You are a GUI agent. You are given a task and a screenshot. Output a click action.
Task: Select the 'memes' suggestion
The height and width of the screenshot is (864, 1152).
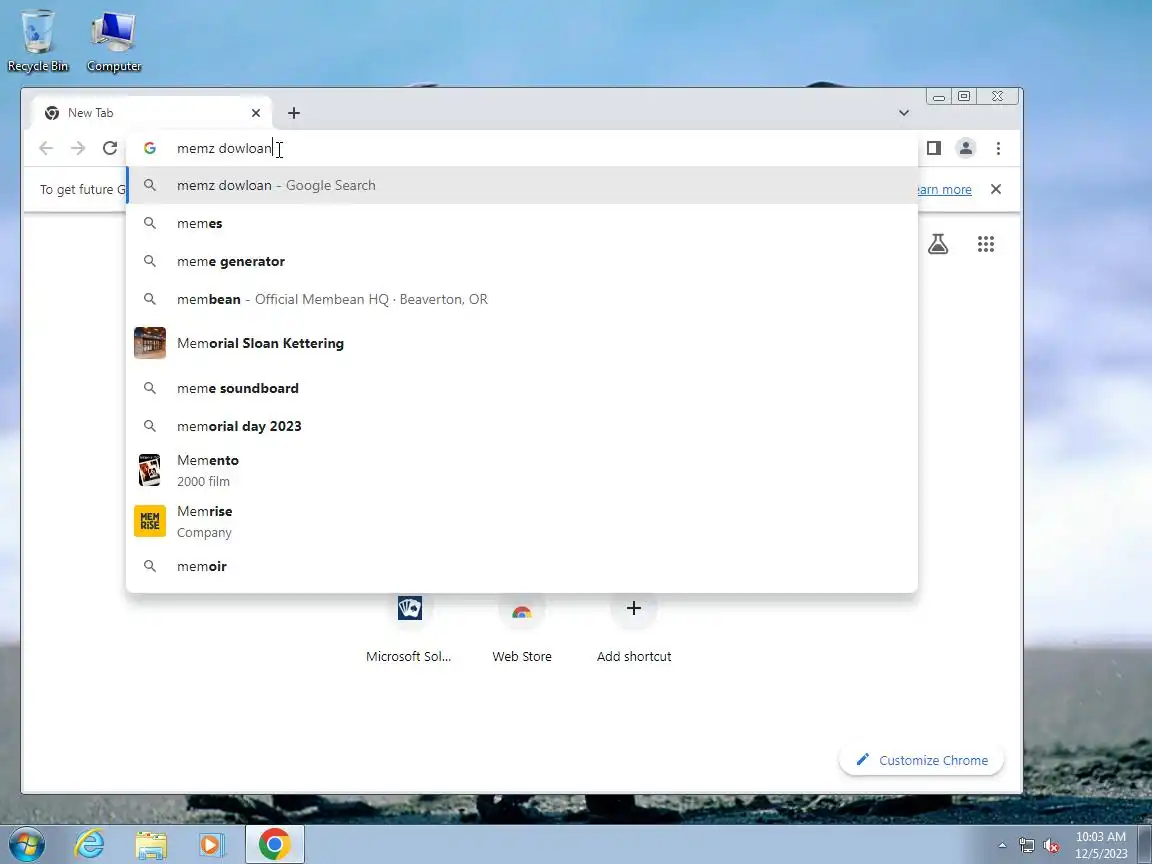pos(522,223)
